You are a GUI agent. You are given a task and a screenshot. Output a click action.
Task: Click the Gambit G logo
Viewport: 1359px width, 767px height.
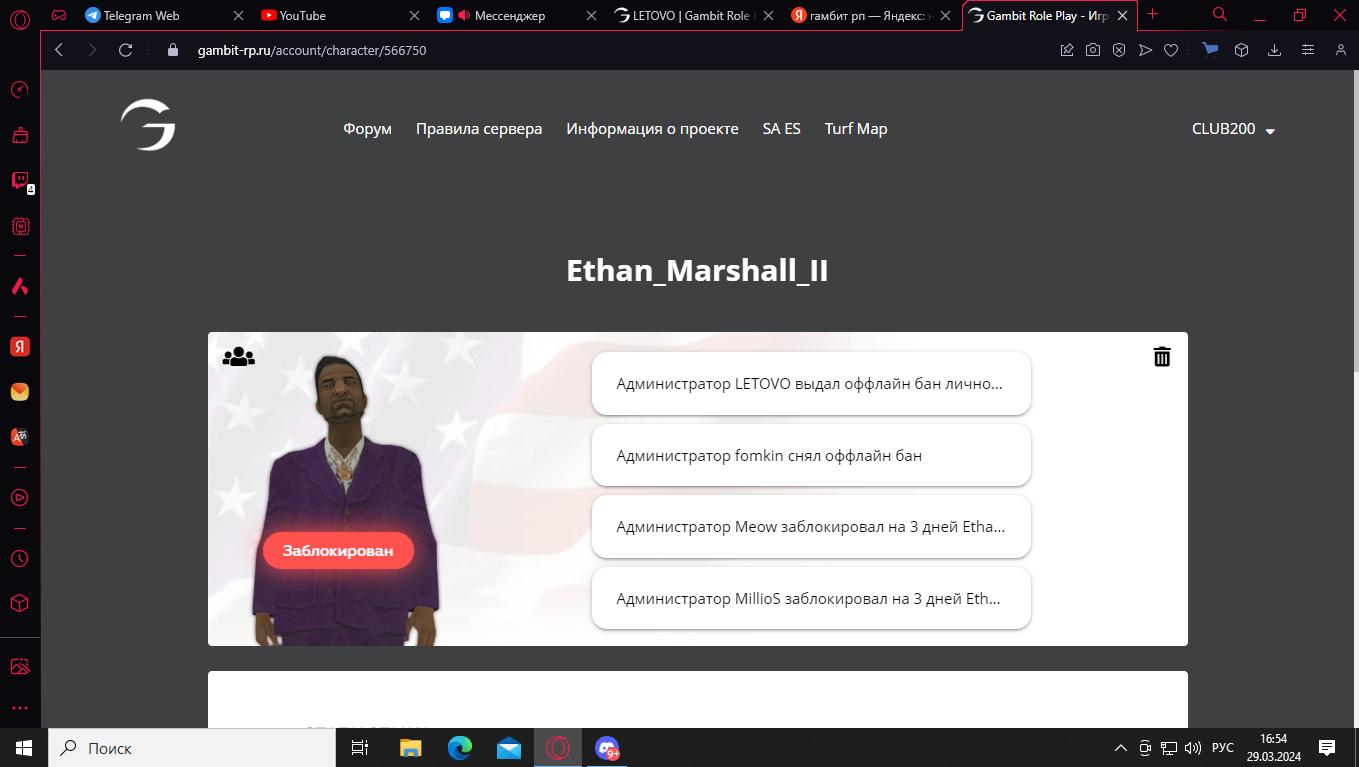click(x=148, y=126)
